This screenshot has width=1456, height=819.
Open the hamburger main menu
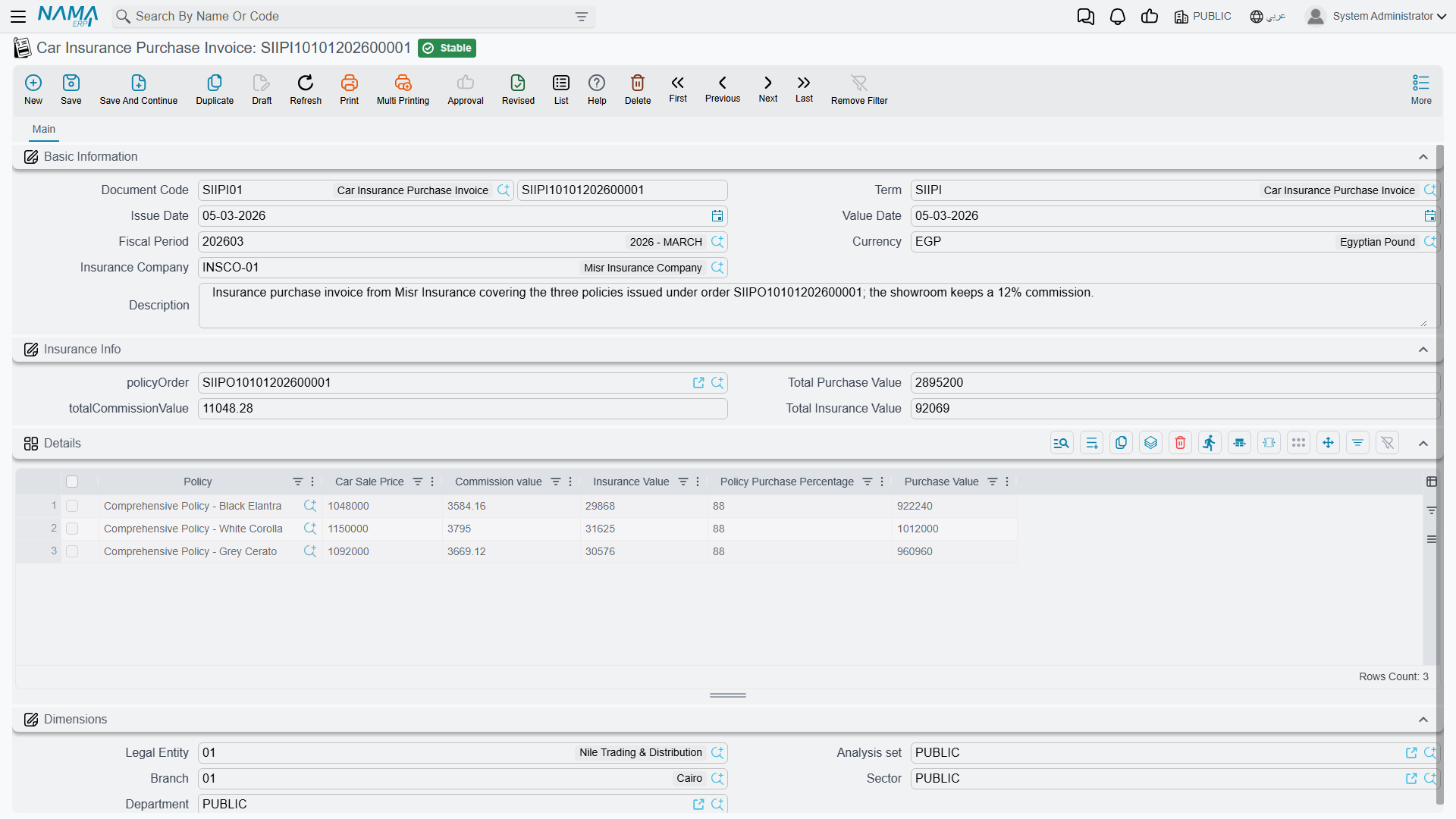(18, 16)
